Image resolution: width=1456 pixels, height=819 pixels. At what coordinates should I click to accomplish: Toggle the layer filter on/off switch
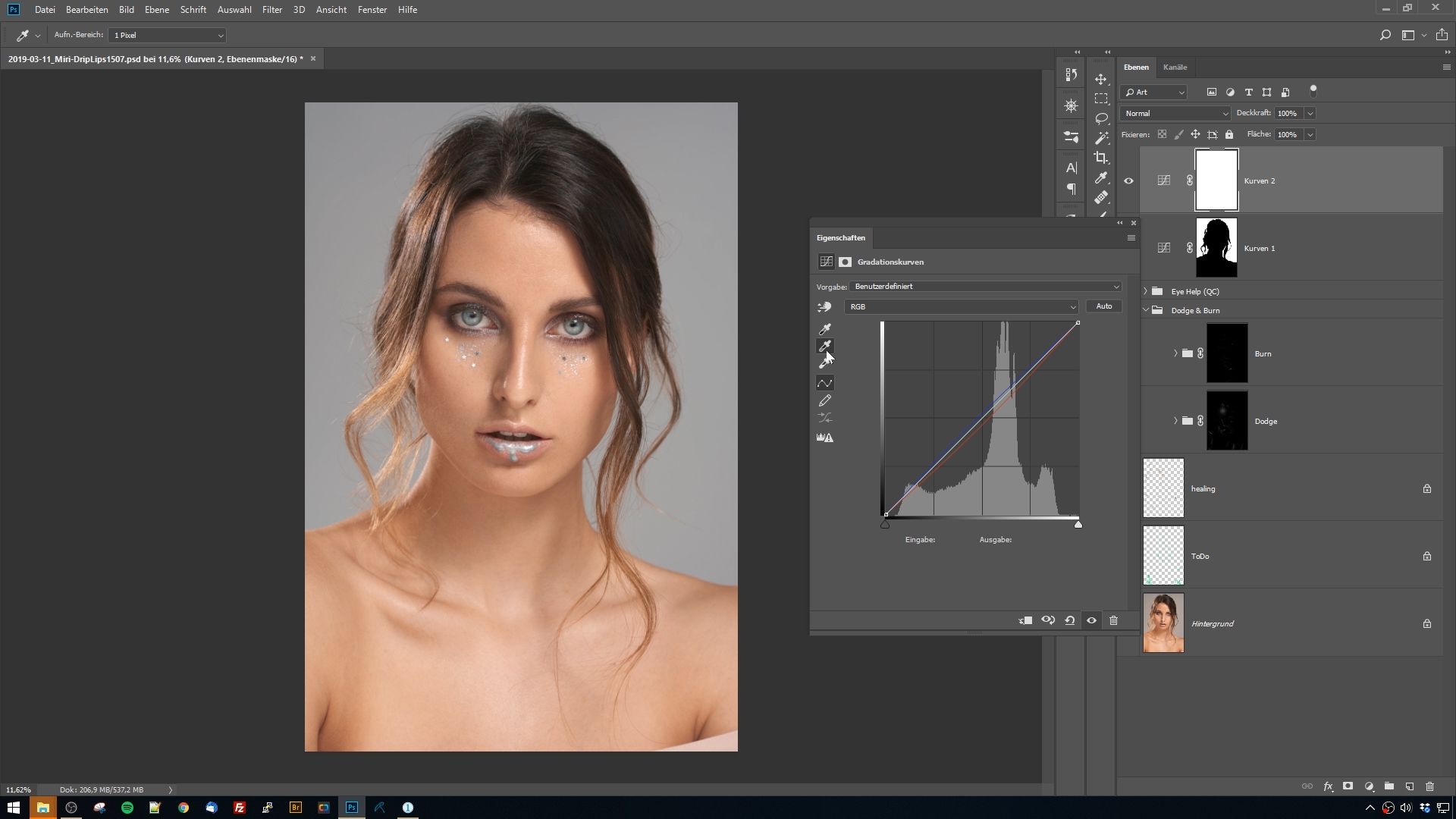click(x=1313, y=91)
